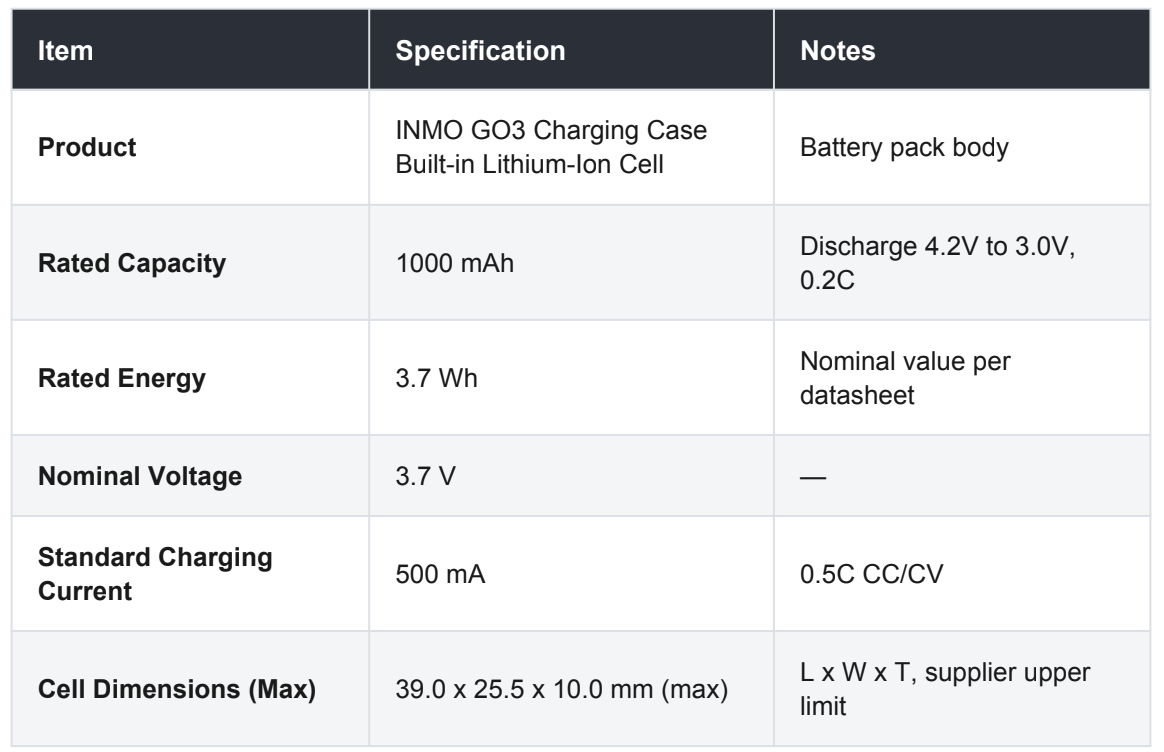The height and width of the screenshot is (752, 1164).
Task: Select the 39.0 x 25.5 x 10.0 mm cell
Action: (561, 689)
